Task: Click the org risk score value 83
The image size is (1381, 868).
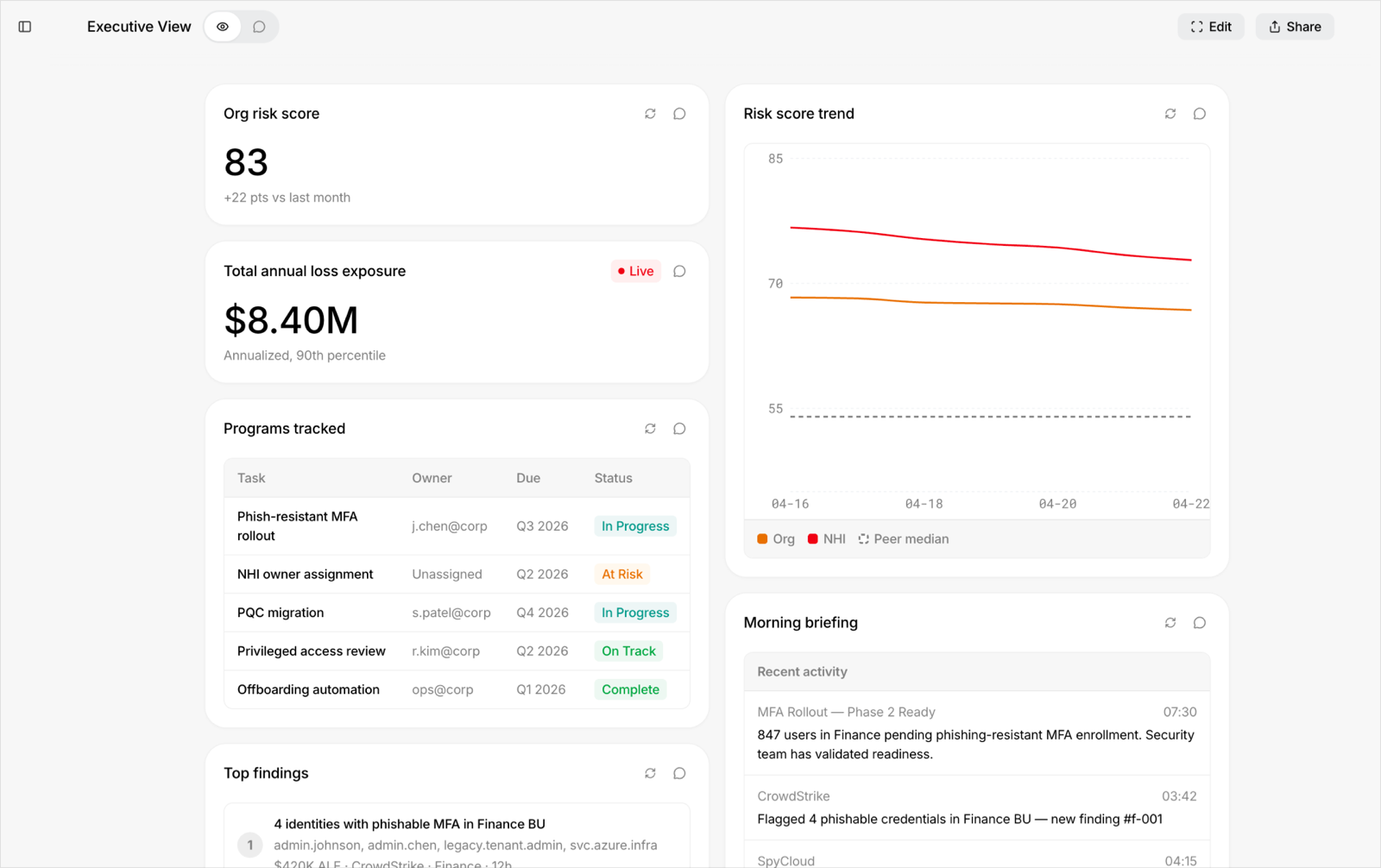Action: 246,162
